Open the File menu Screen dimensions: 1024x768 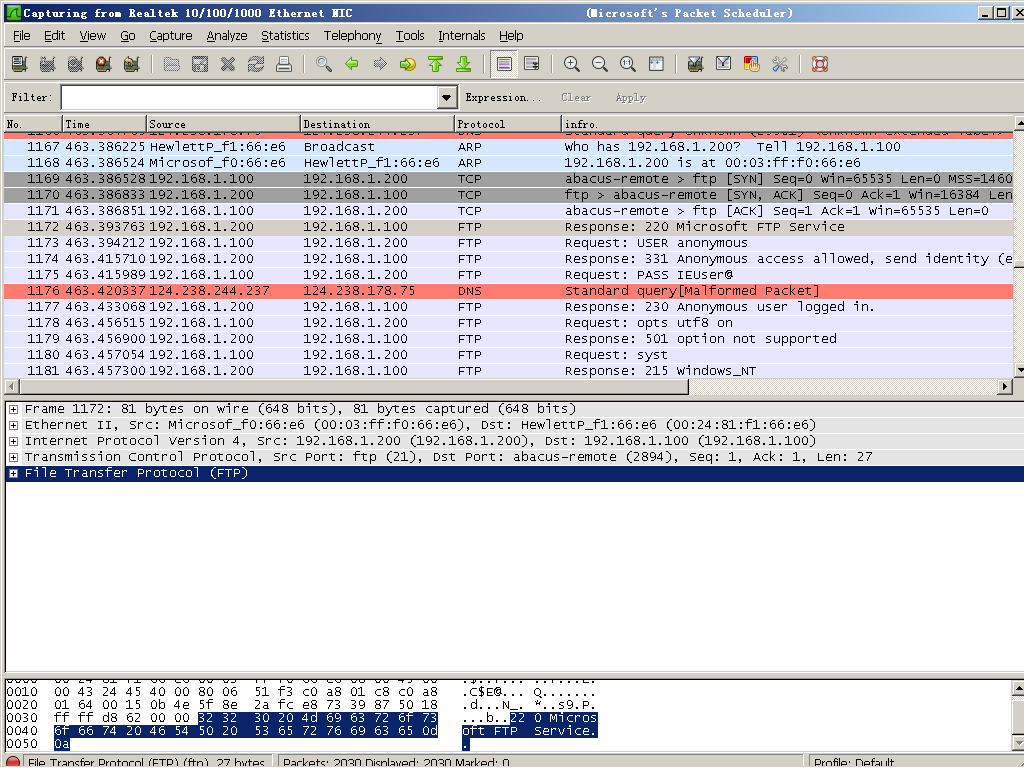tap(22, 36)
